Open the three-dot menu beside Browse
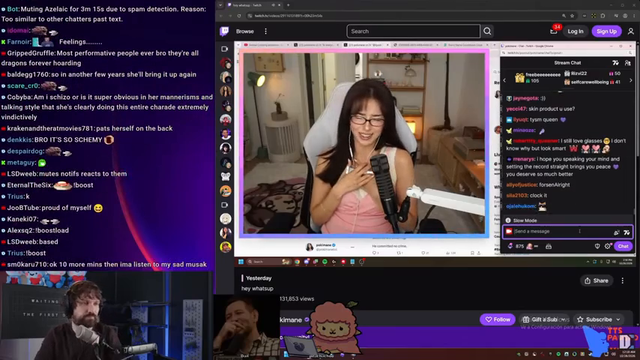640x360 pixels. tap(266, 31)
